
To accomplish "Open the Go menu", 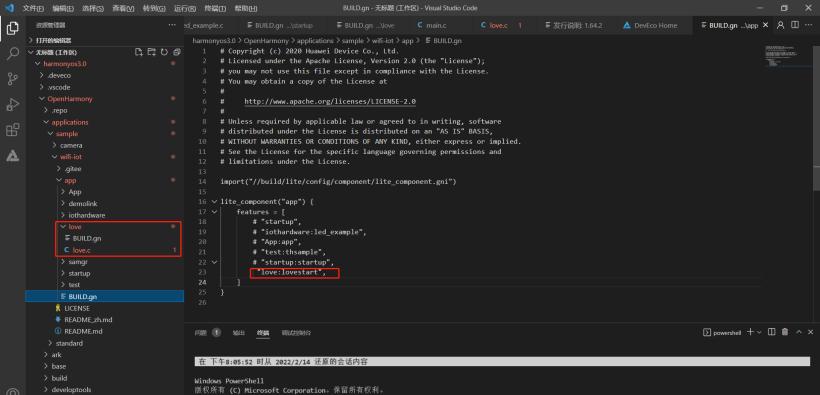I will point(154,8).
